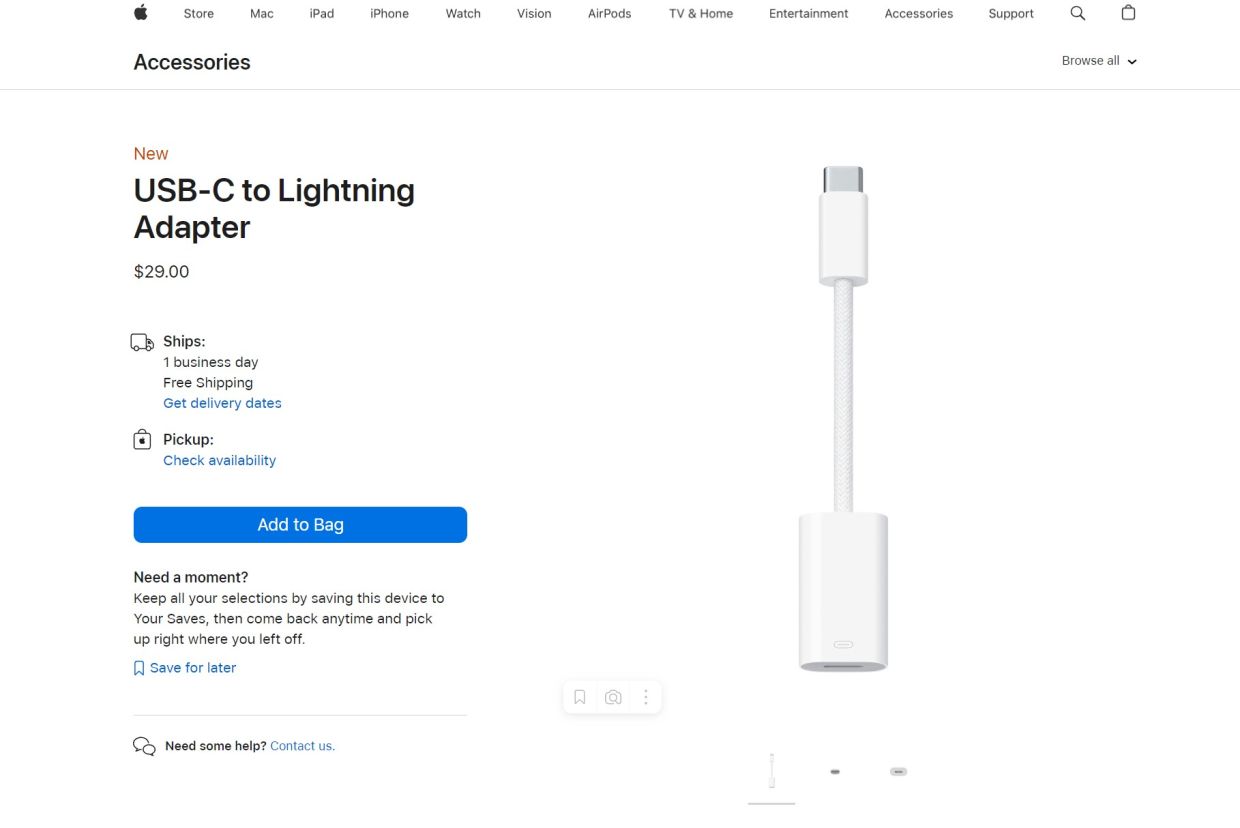Select the third product thumbnail
The image size is (1240, 828).
tap(898, 772)
